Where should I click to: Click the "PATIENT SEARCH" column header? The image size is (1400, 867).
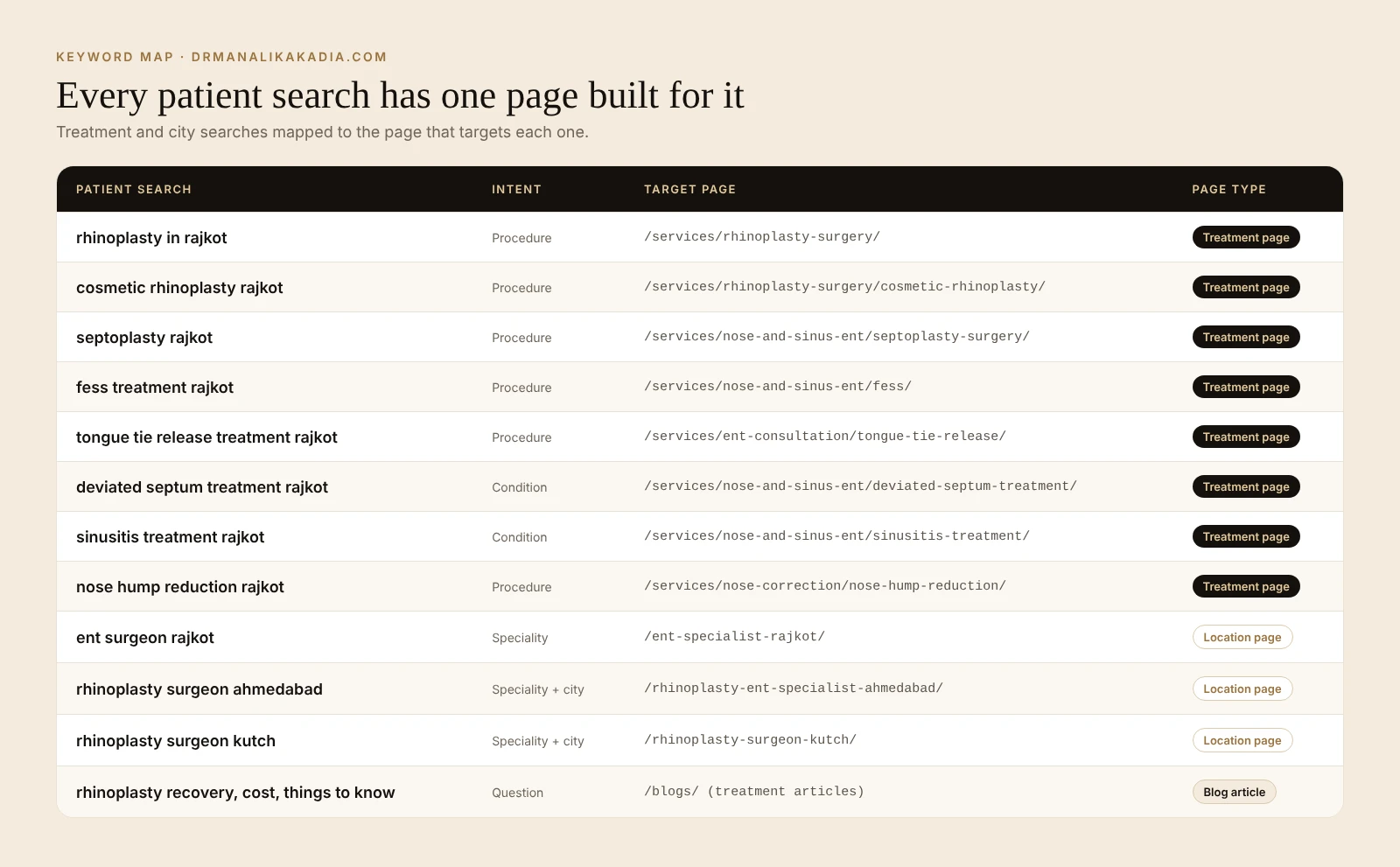(x=134, y=189)
